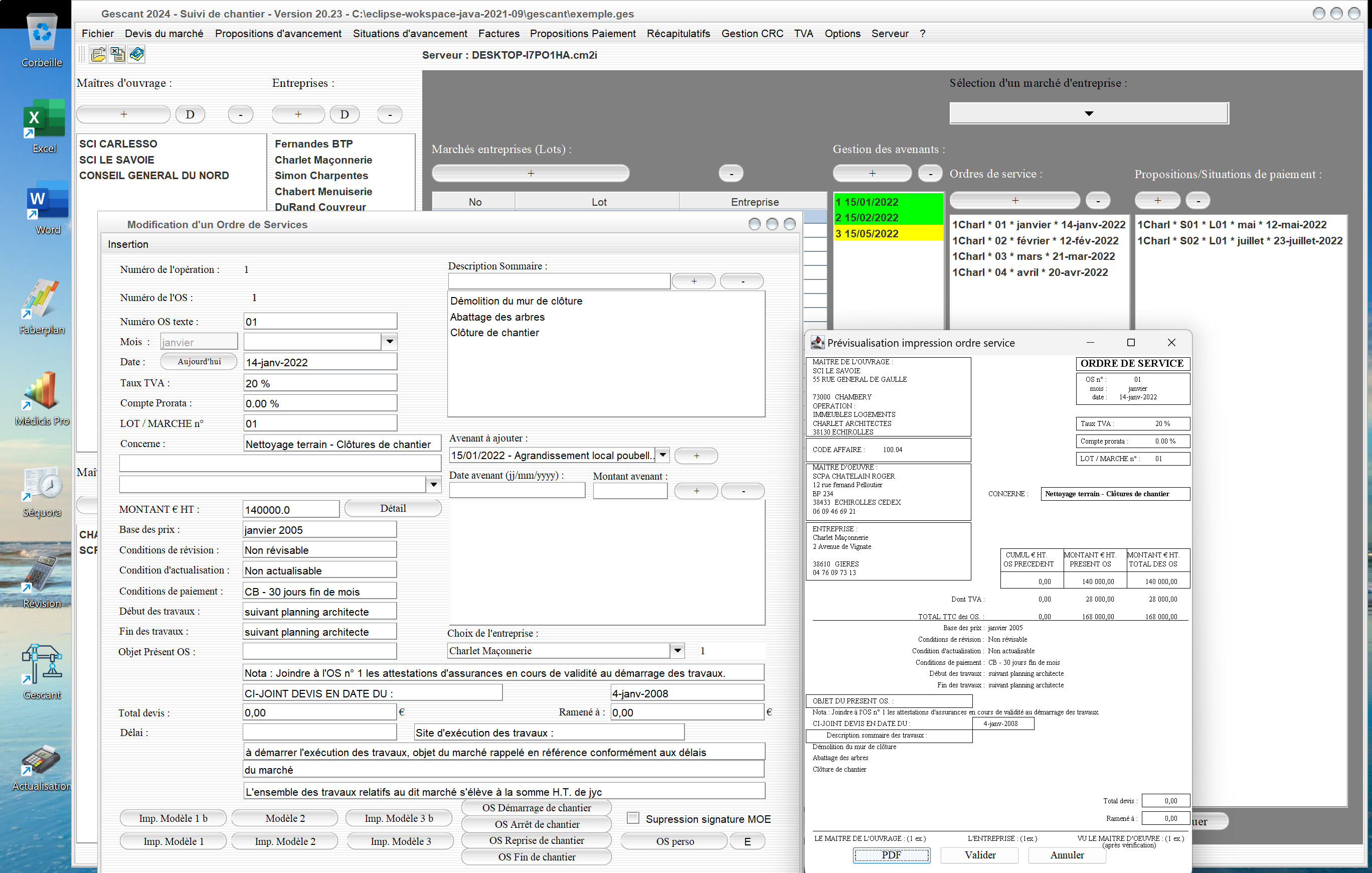Click the Imp. Modèle 1 b button
The image size is (1372, 873).
173,818
